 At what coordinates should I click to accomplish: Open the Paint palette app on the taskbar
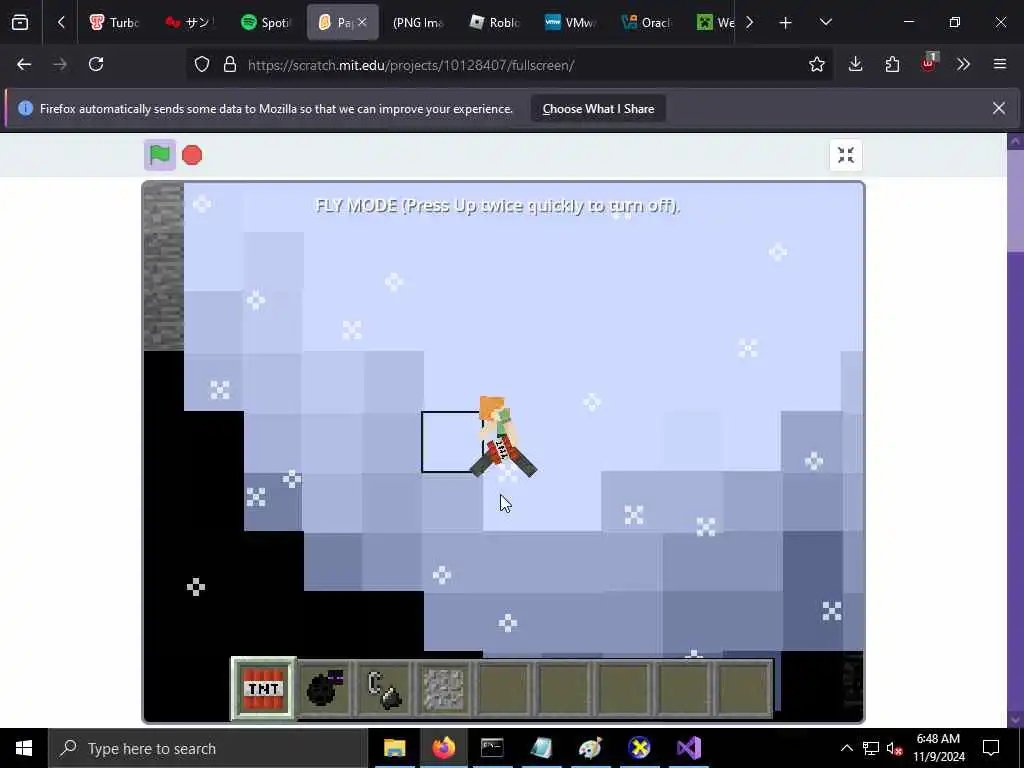point(590,748)
